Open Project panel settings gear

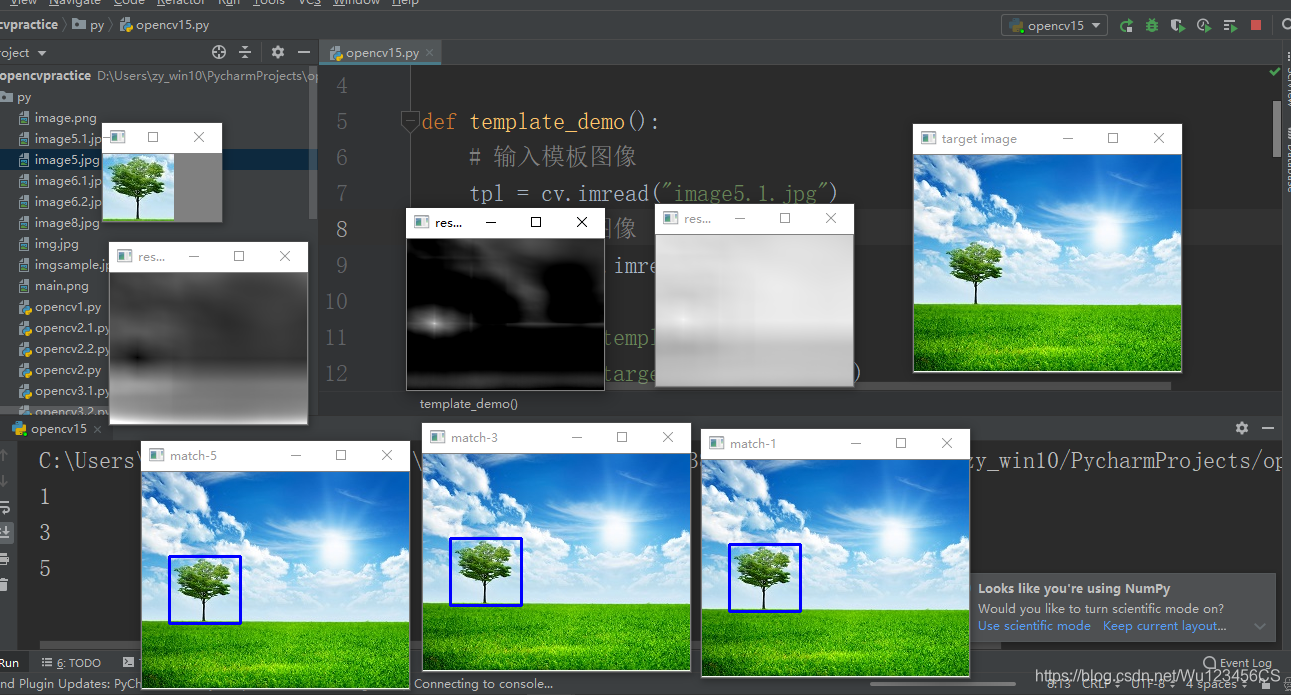click(x=278, y=52)
